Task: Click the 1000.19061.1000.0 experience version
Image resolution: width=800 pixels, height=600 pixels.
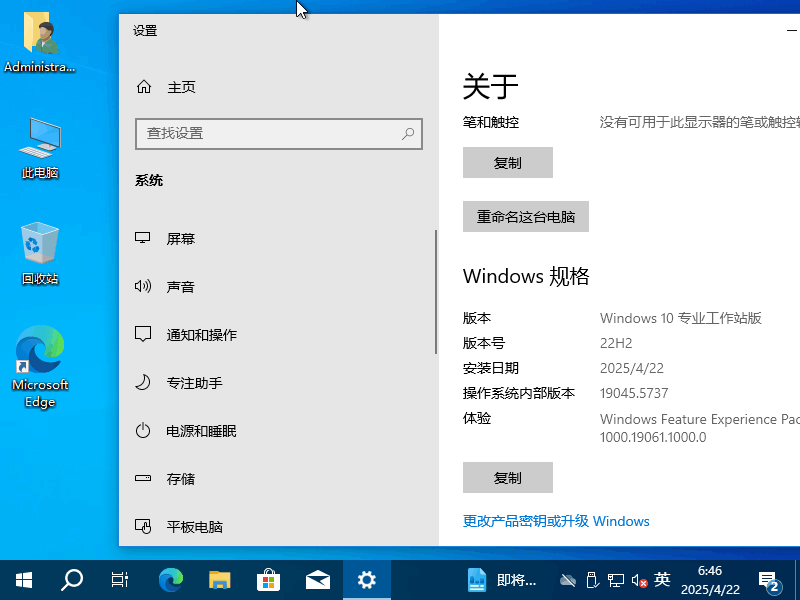Action: point(653,437)
